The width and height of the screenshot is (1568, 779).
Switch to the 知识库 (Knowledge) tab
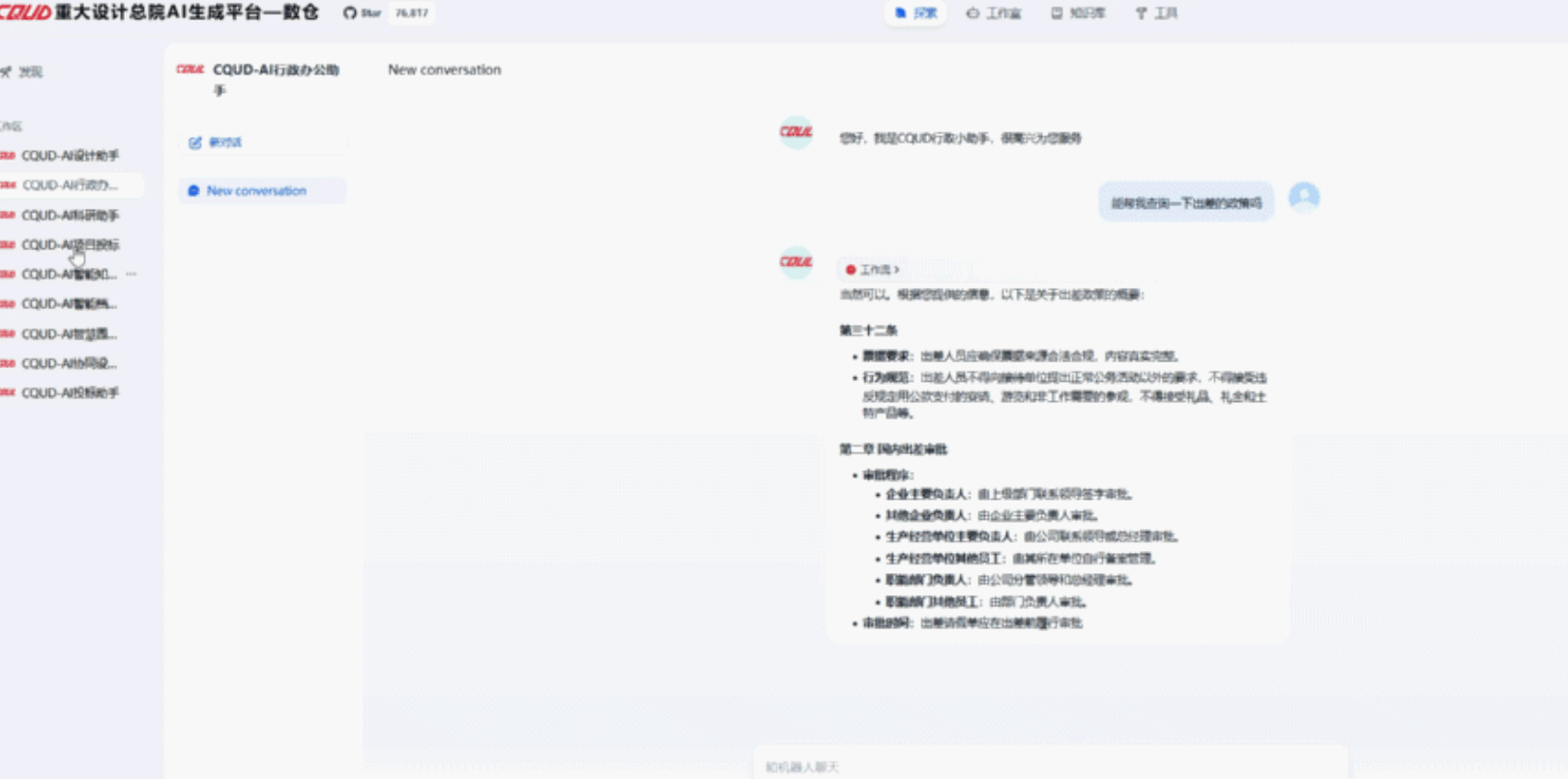(1079, 14)
